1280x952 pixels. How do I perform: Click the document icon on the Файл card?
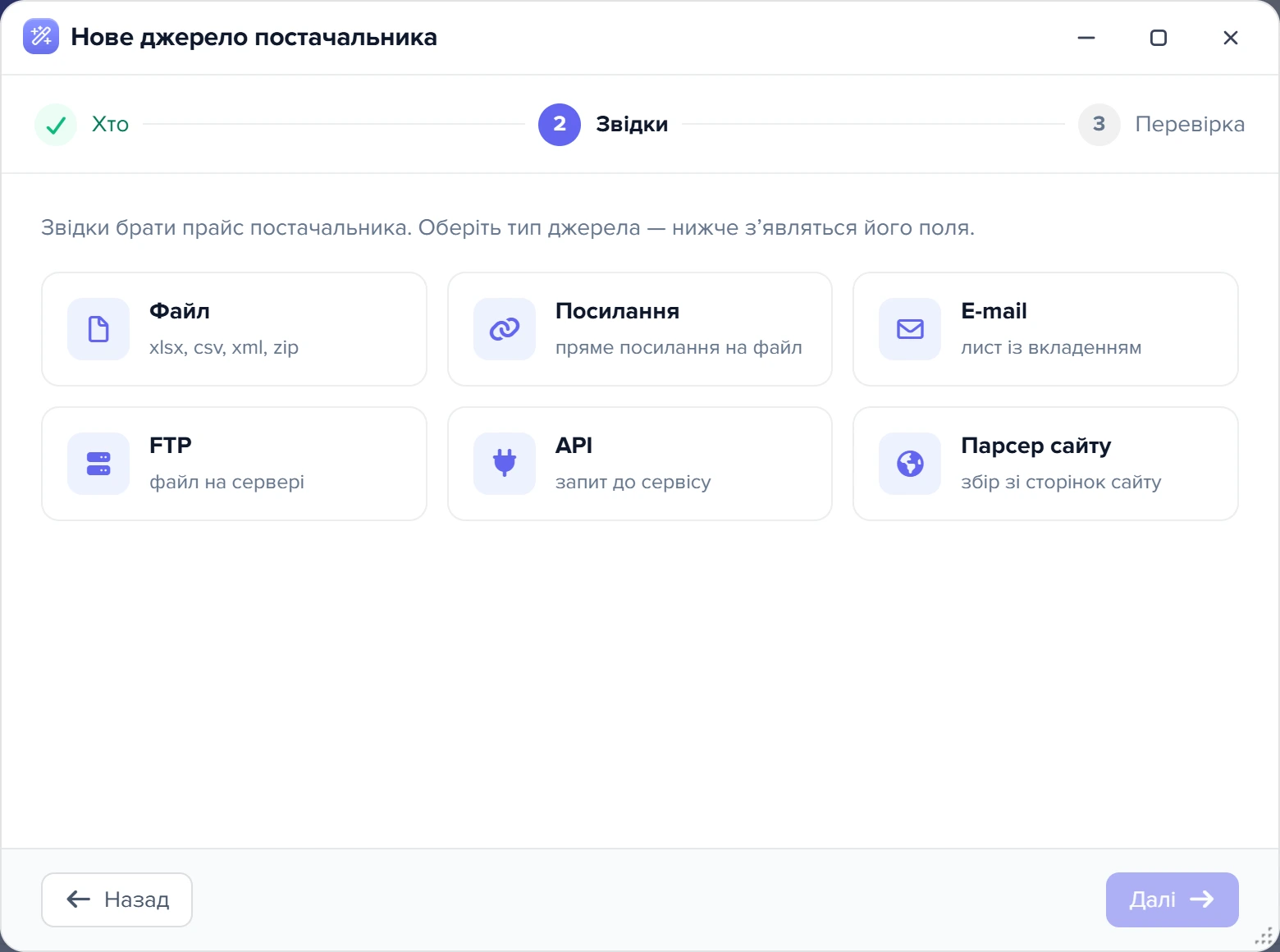point(98,329)
